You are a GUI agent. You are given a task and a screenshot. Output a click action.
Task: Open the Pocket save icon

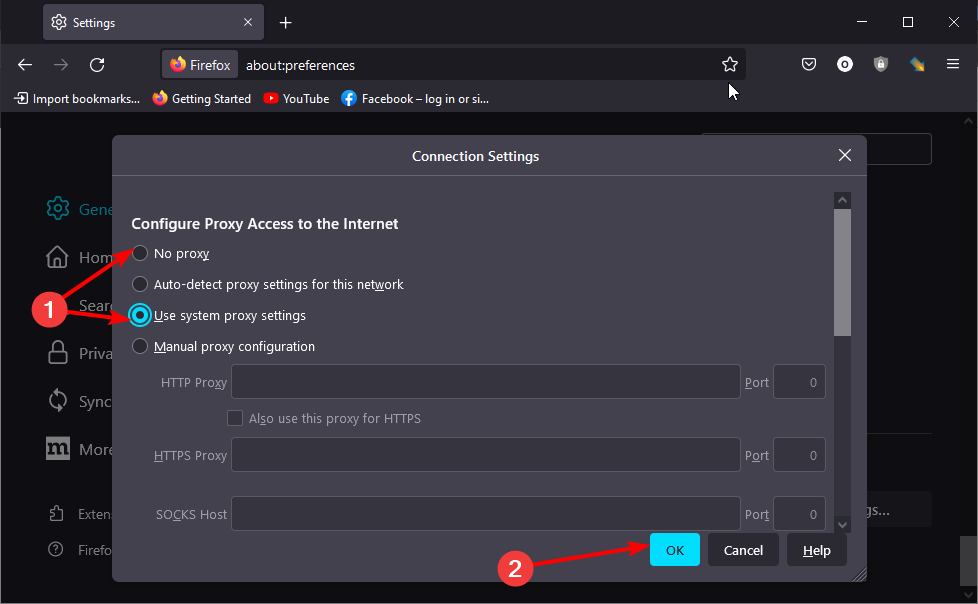[809, 64]
